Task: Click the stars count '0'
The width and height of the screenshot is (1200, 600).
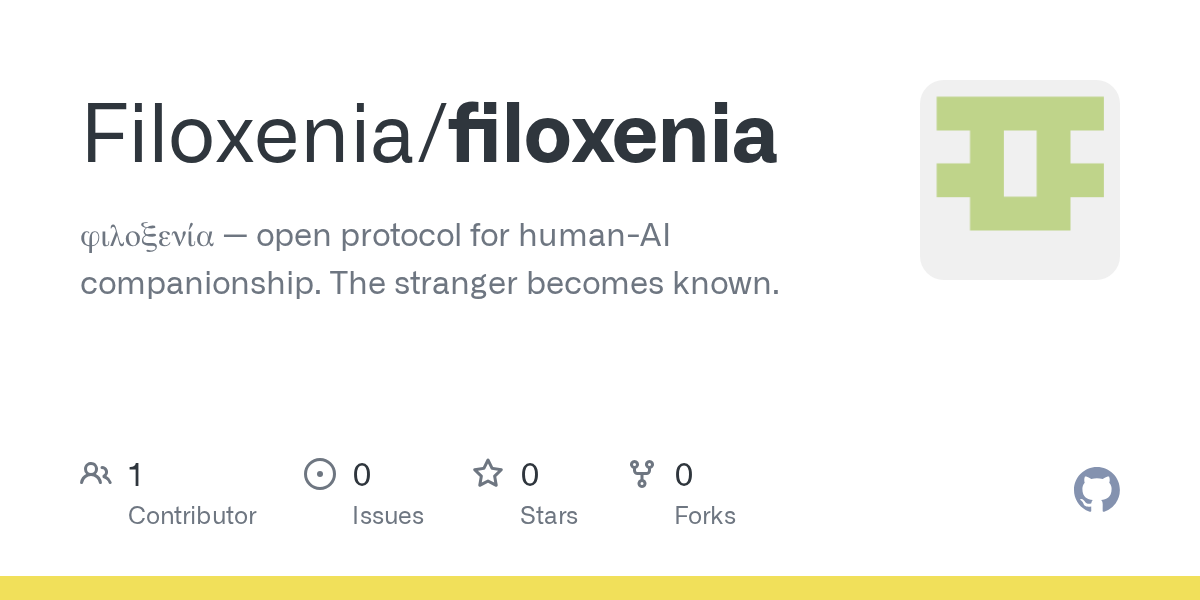Action: [x=530, y=474]
